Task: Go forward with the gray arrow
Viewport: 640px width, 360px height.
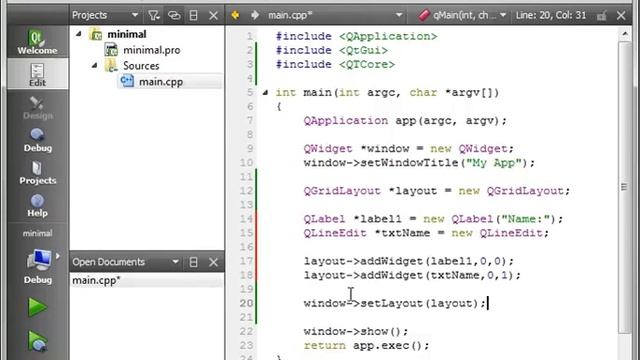Action: [x=255, y=16]
